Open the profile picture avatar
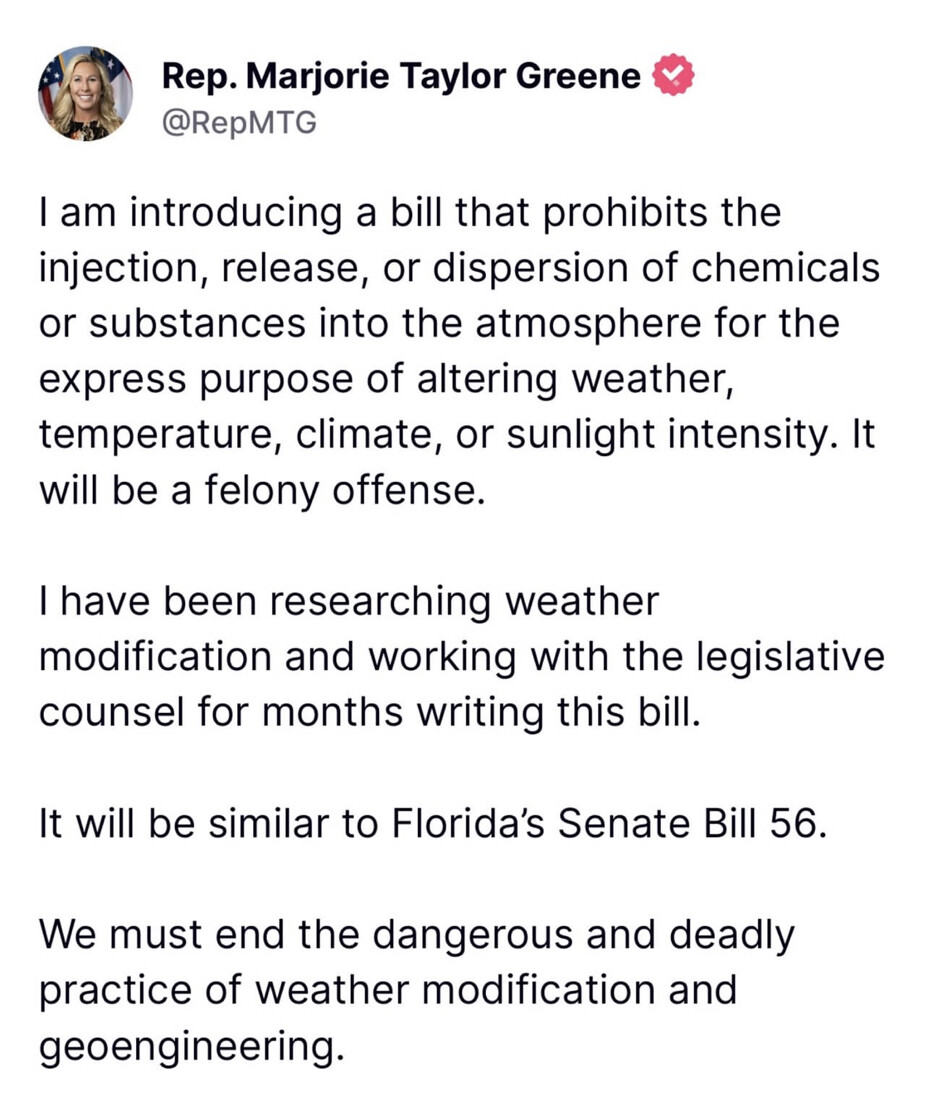Image resolution: width=933 pixels, height=1100 pixels. 85,93
